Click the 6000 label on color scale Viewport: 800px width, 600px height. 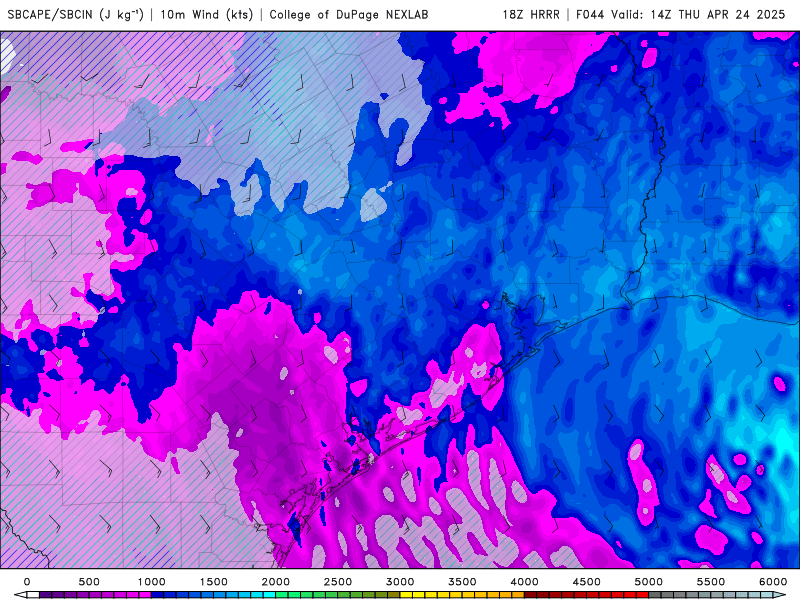[773, 582]
